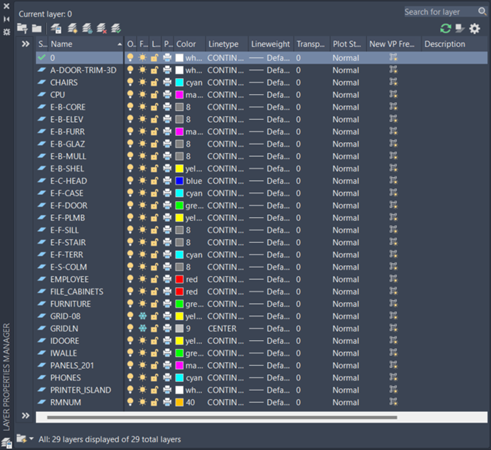This screenshot has width=491, height=450.
Task: Select the A-DOOR-TRIM-3D layer
Action: point(83,70)
